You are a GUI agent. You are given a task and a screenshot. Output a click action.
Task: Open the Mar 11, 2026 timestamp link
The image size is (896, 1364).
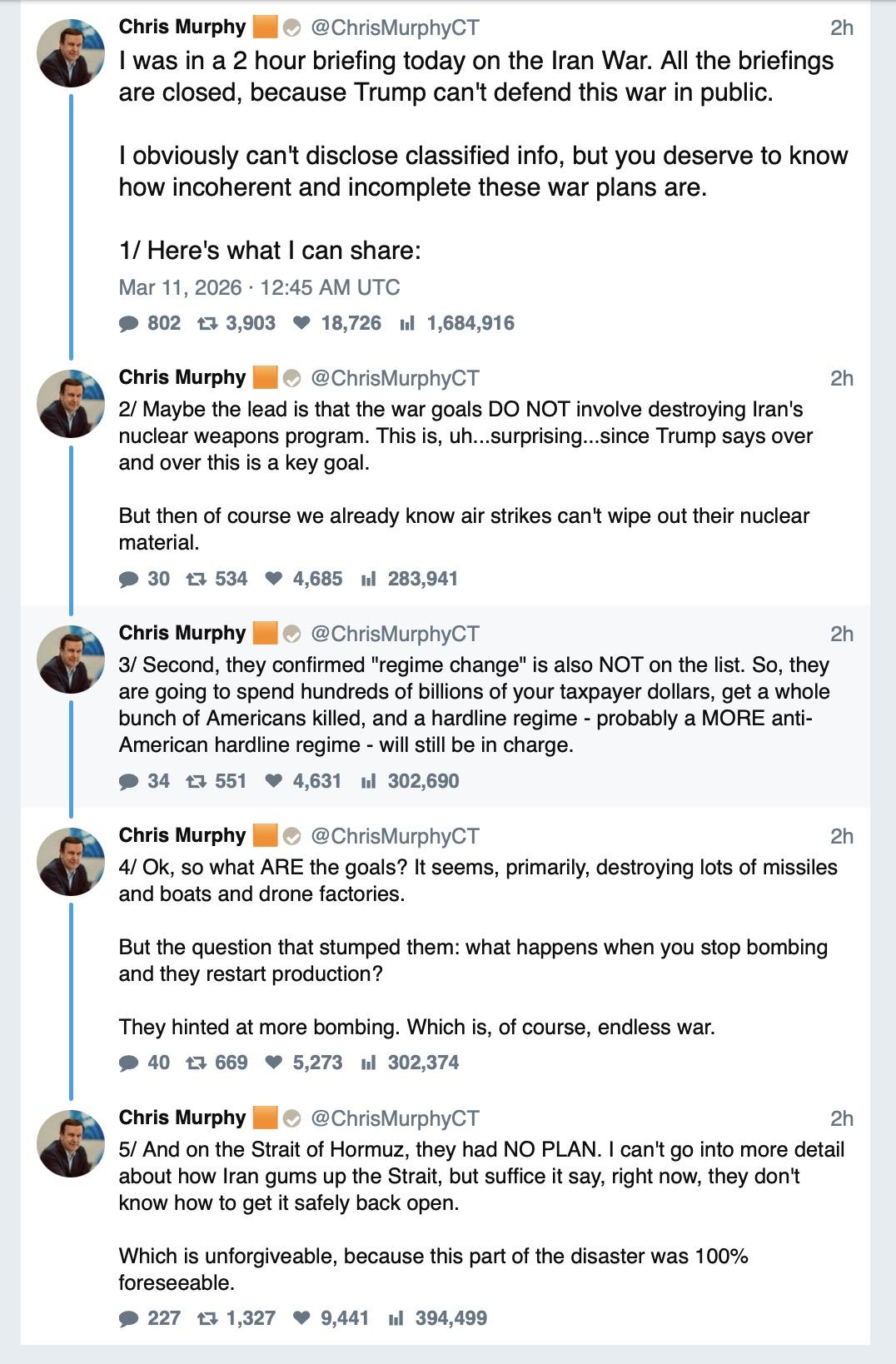(259, 287)
